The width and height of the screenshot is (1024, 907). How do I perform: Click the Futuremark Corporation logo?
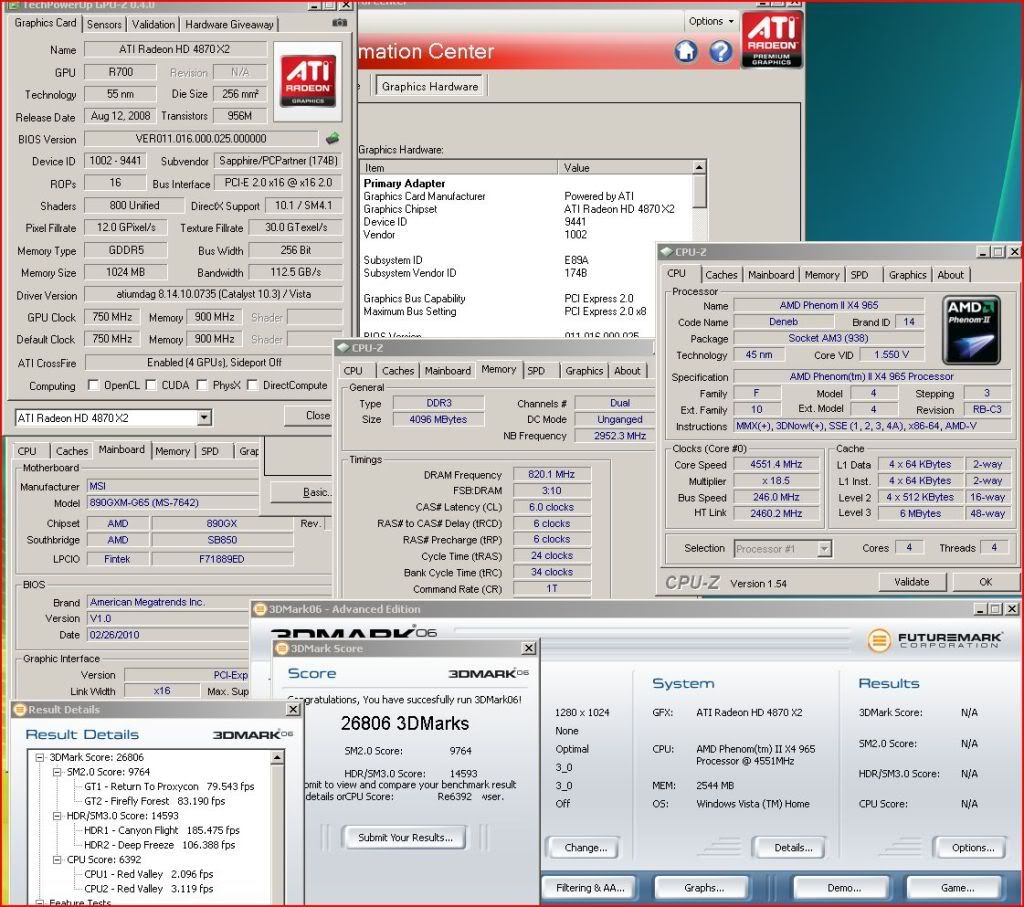pos(934,640)
